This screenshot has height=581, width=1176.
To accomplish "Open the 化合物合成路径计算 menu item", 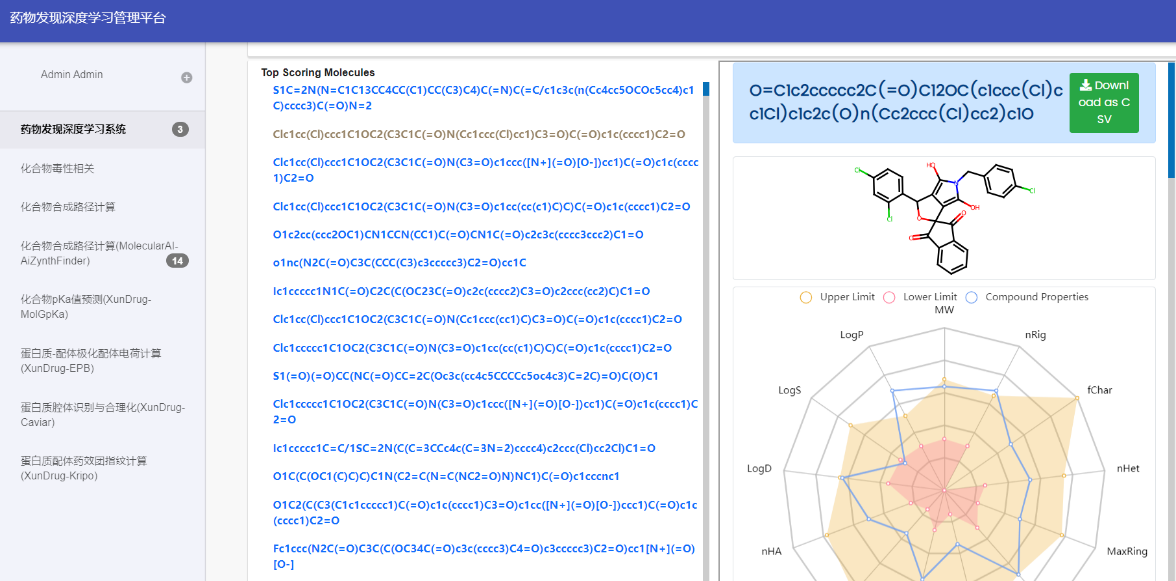I will (x=68, y=207).
